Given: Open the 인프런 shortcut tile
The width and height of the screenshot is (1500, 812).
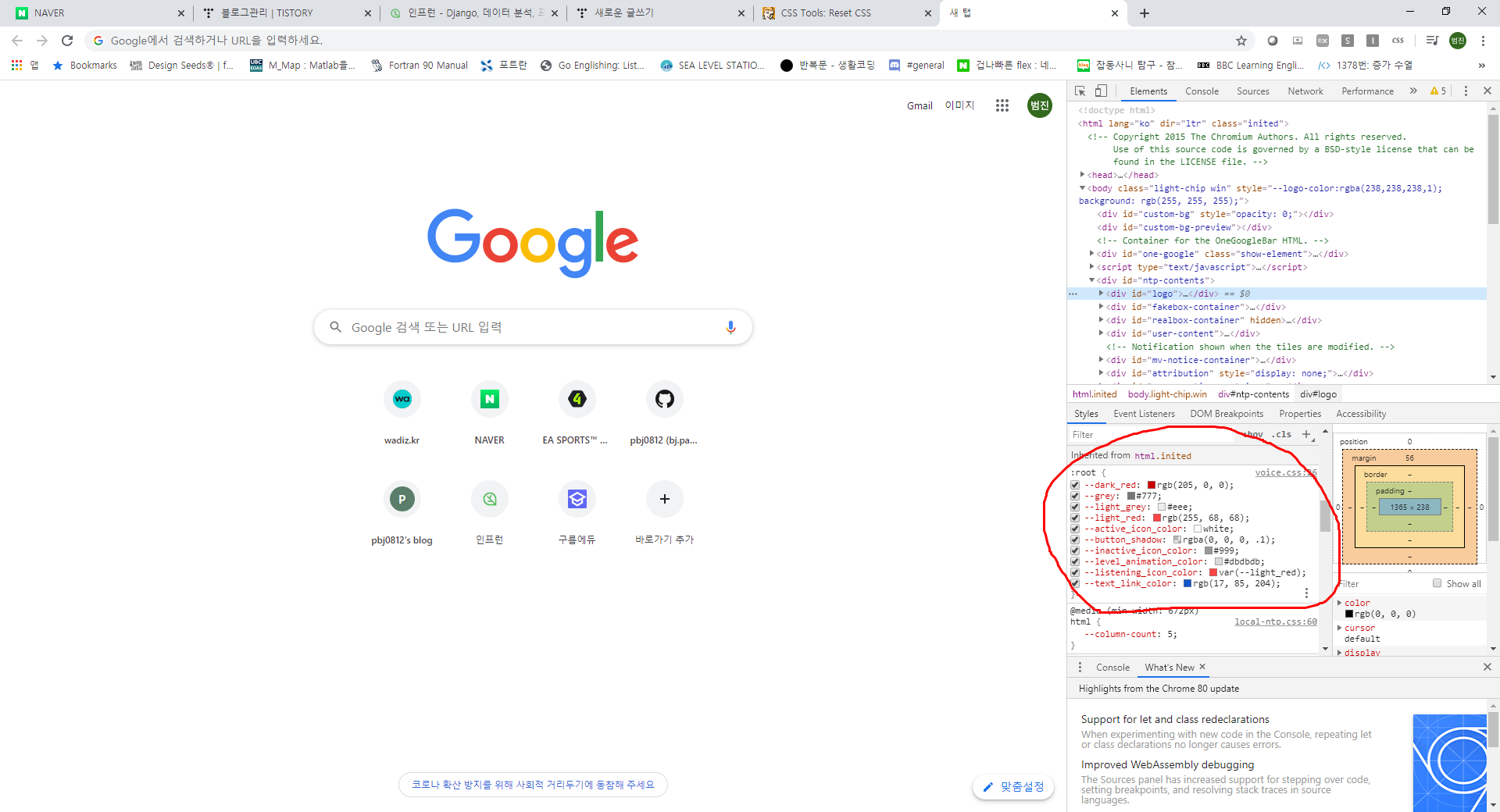Looking at the screenshot, I should [489, 512].
